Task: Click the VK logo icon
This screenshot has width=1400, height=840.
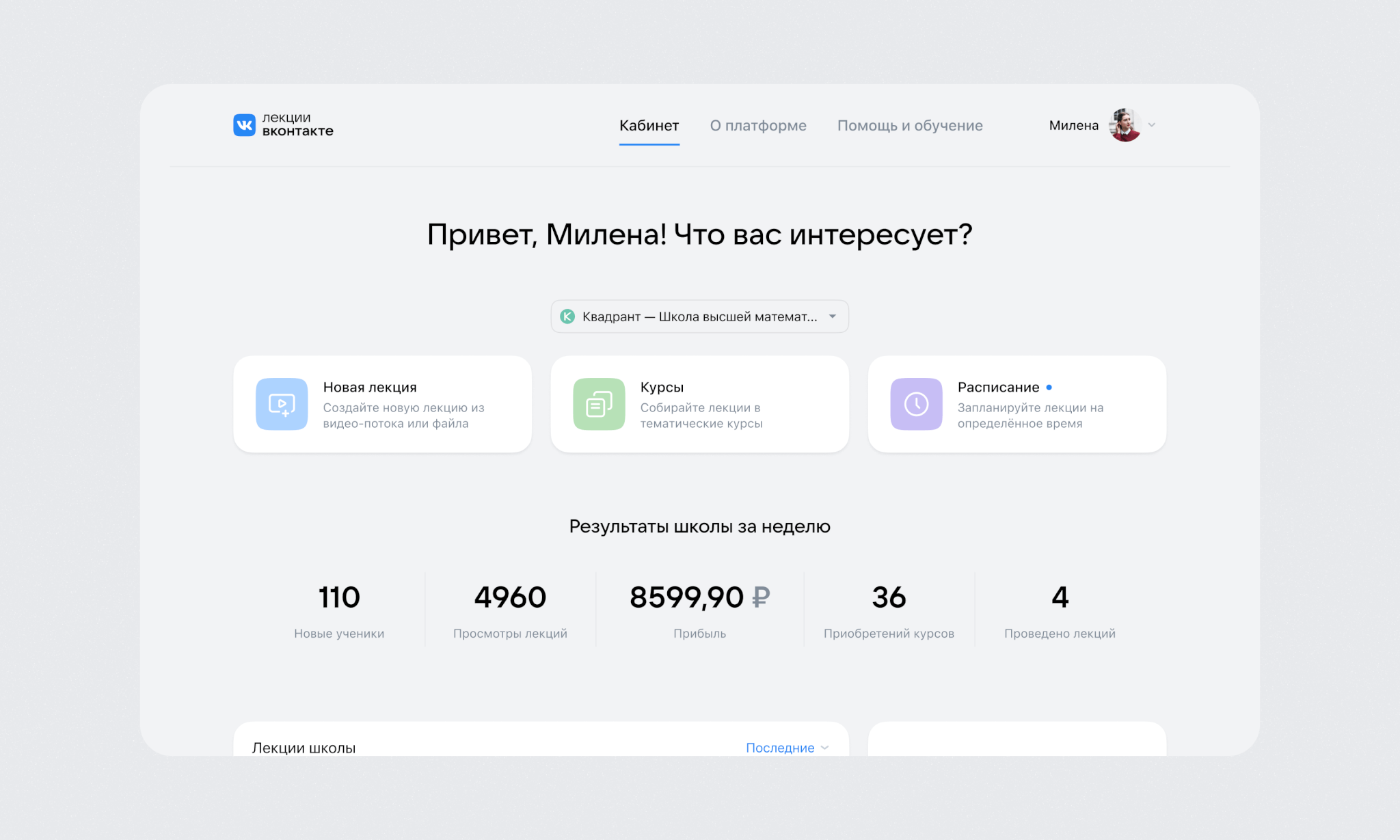Action: (x=244, y=125)
